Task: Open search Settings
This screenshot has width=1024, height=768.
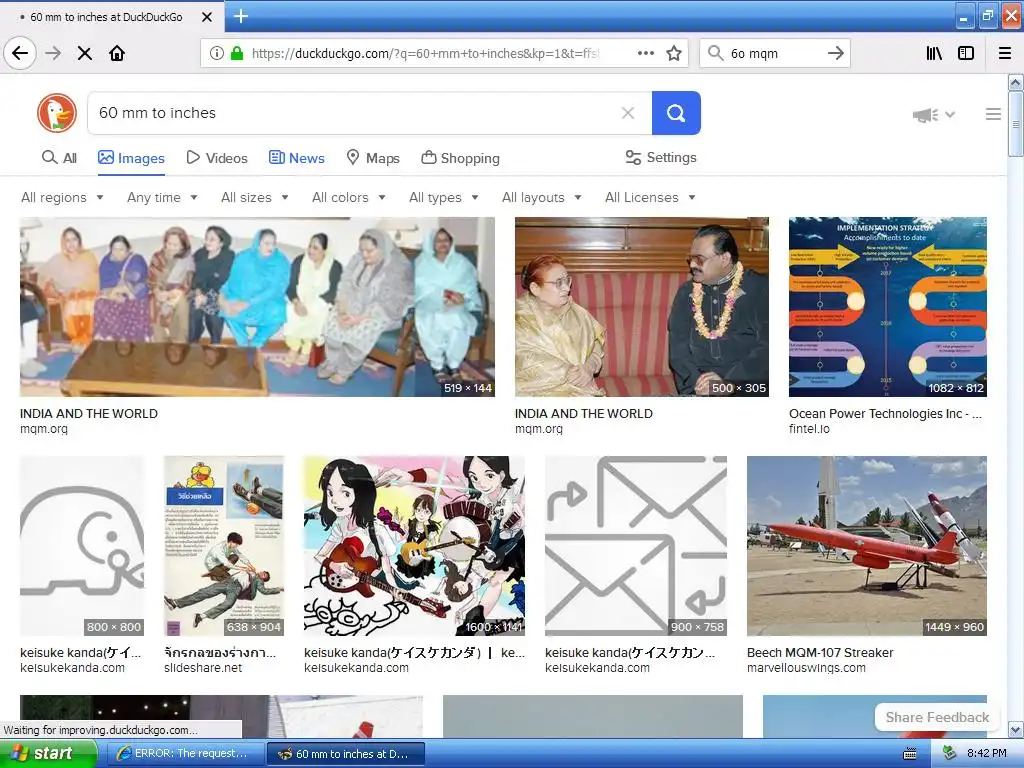Action: coord(661,157)
